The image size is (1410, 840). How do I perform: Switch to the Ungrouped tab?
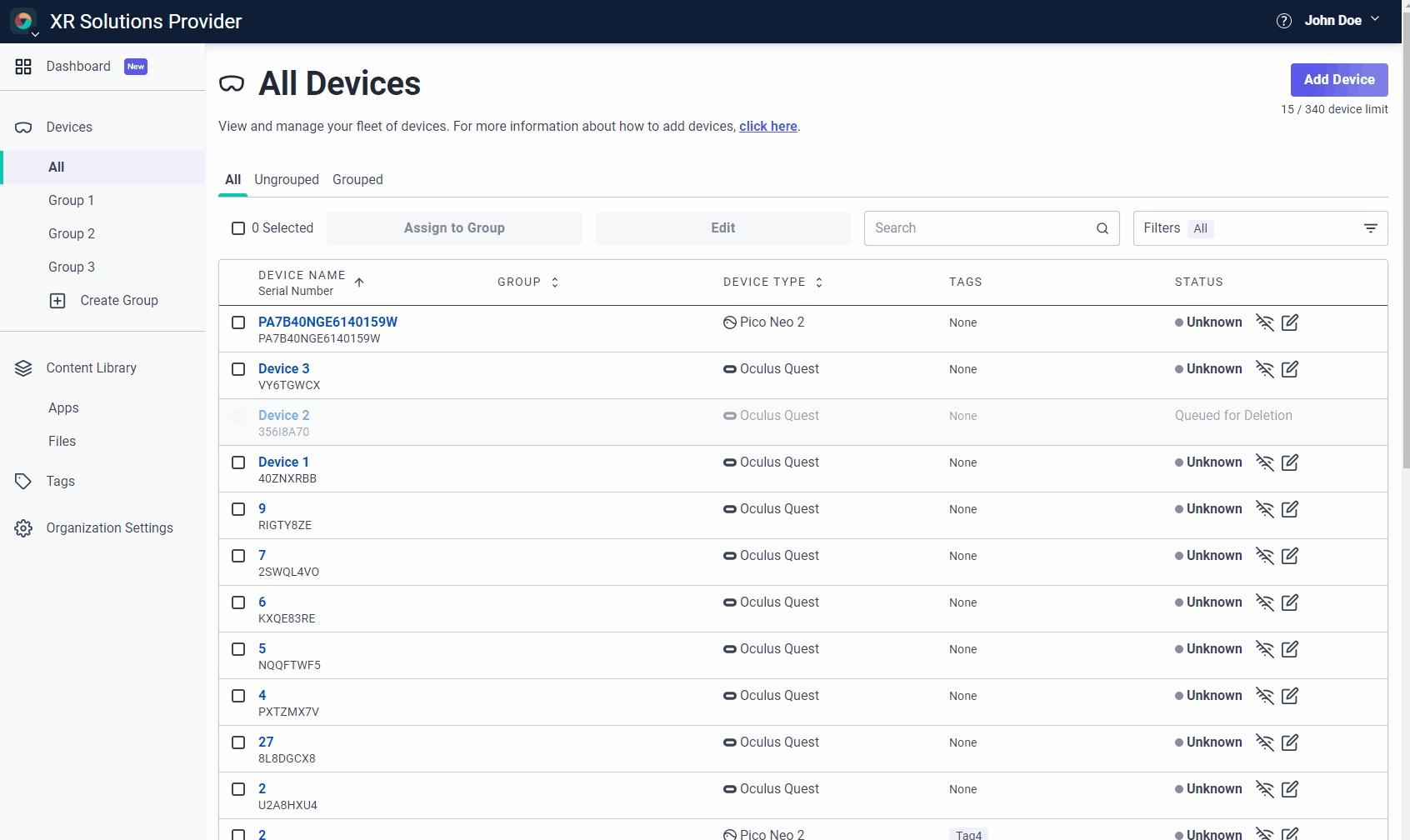287,180
